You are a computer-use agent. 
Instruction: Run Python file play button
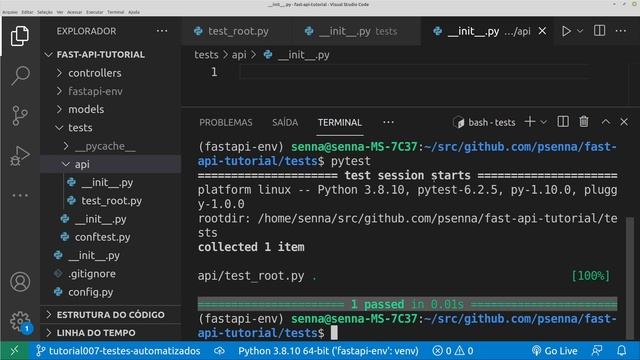click(566, 31)
